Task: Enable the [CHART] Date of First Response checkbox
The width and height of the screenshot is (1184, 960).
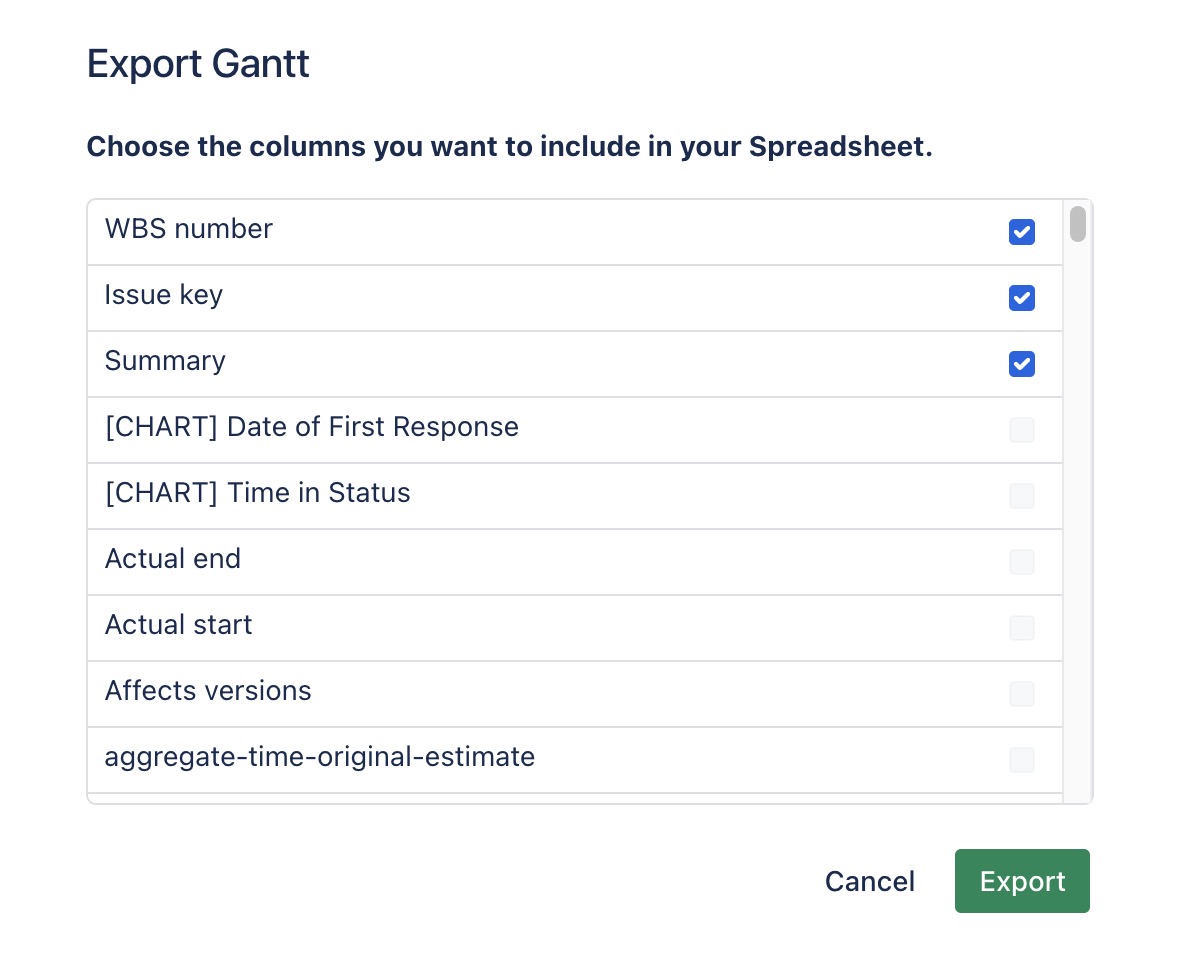Action: pos(1021,430)
